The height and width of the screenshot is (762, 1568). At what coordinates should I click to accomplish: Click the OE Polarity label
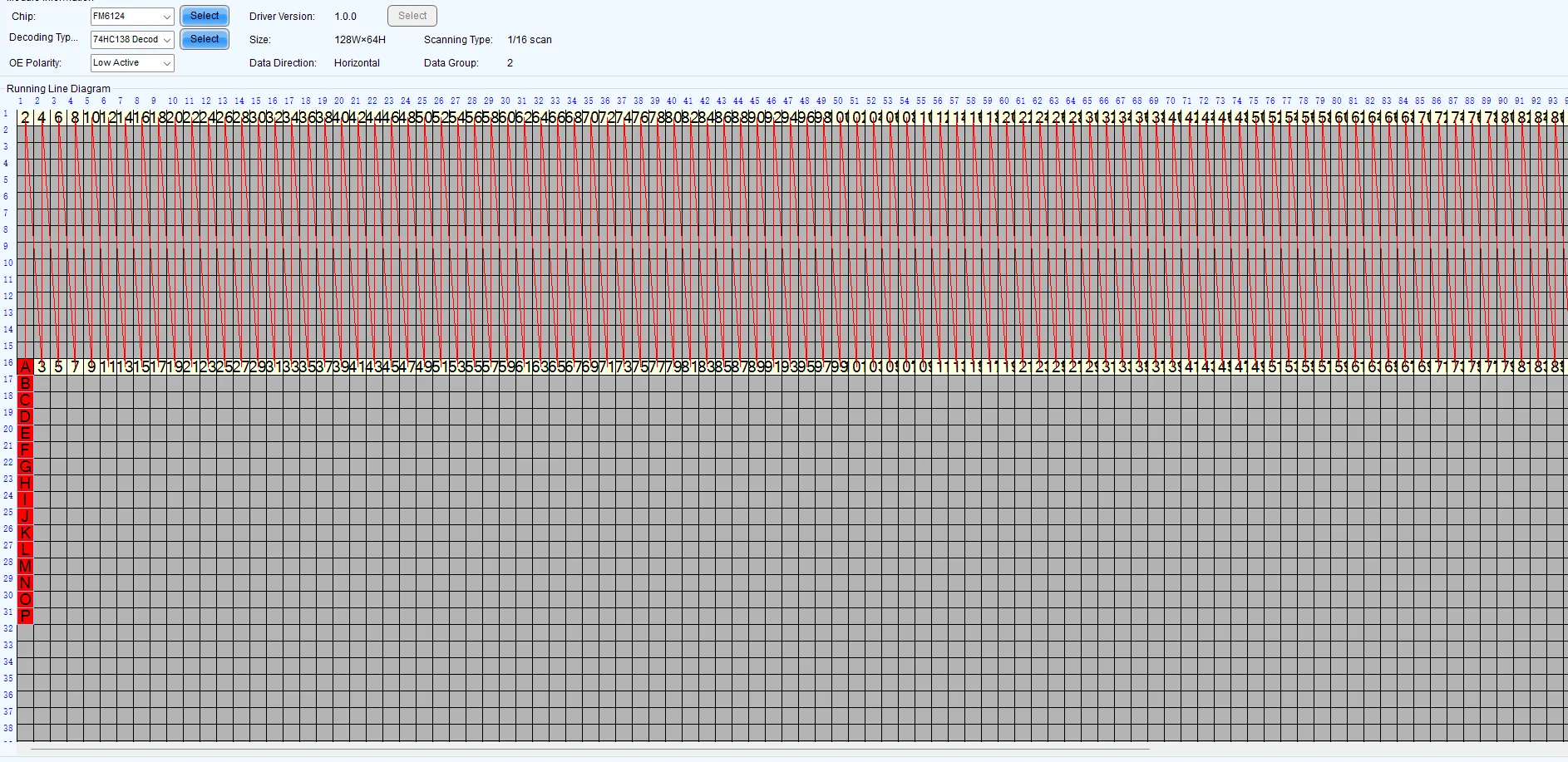tap(35, 63)
